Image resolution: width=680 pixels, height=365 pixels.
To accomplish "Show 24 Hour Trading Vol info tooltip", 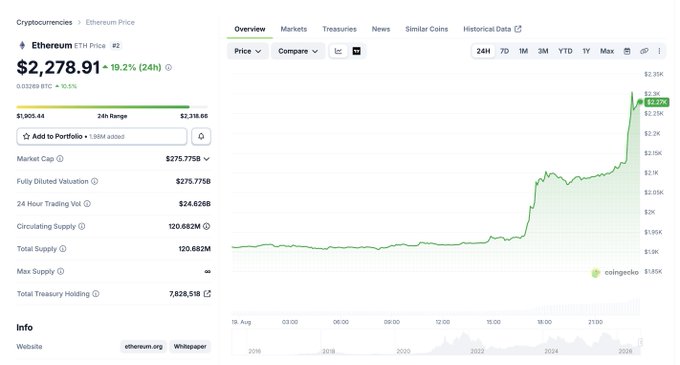I will pyautogui.click(x=87, y=204).
